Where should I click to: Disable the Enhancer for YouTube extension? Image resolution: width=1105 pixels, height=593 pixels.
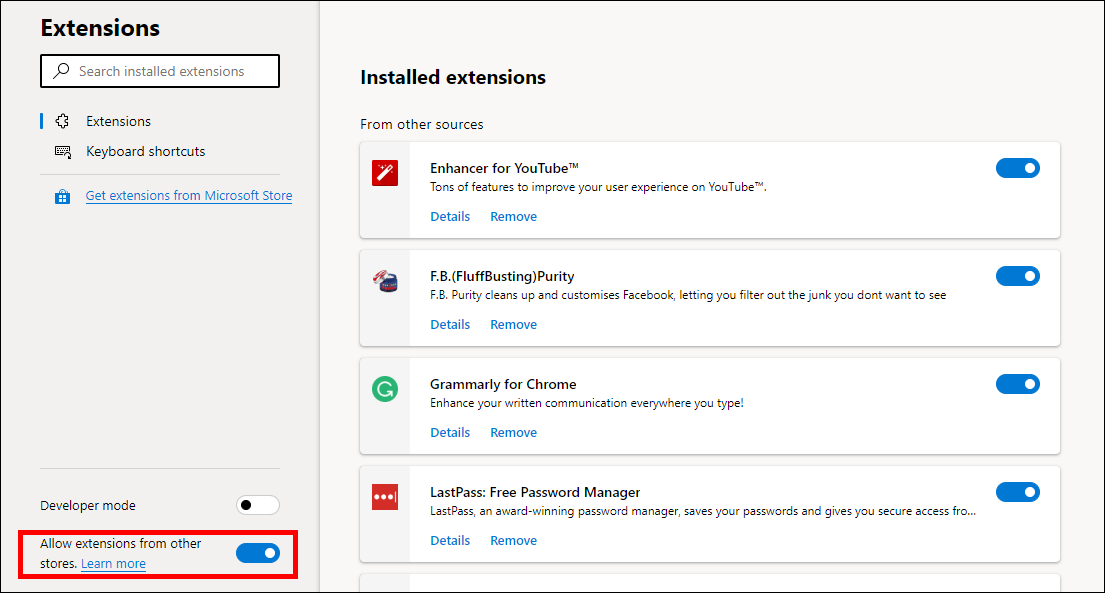pos(1018,168)
